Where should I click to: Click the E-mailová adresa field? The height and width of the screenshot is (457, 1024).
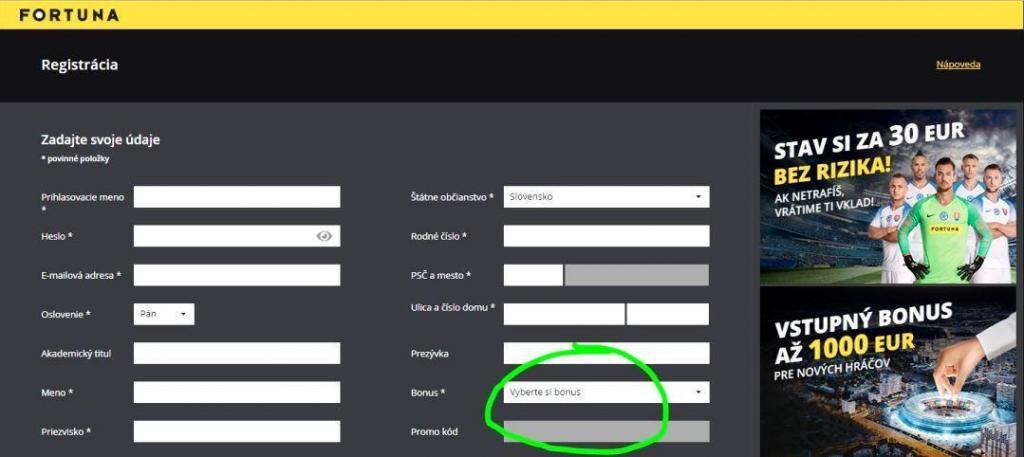[237, 275]
